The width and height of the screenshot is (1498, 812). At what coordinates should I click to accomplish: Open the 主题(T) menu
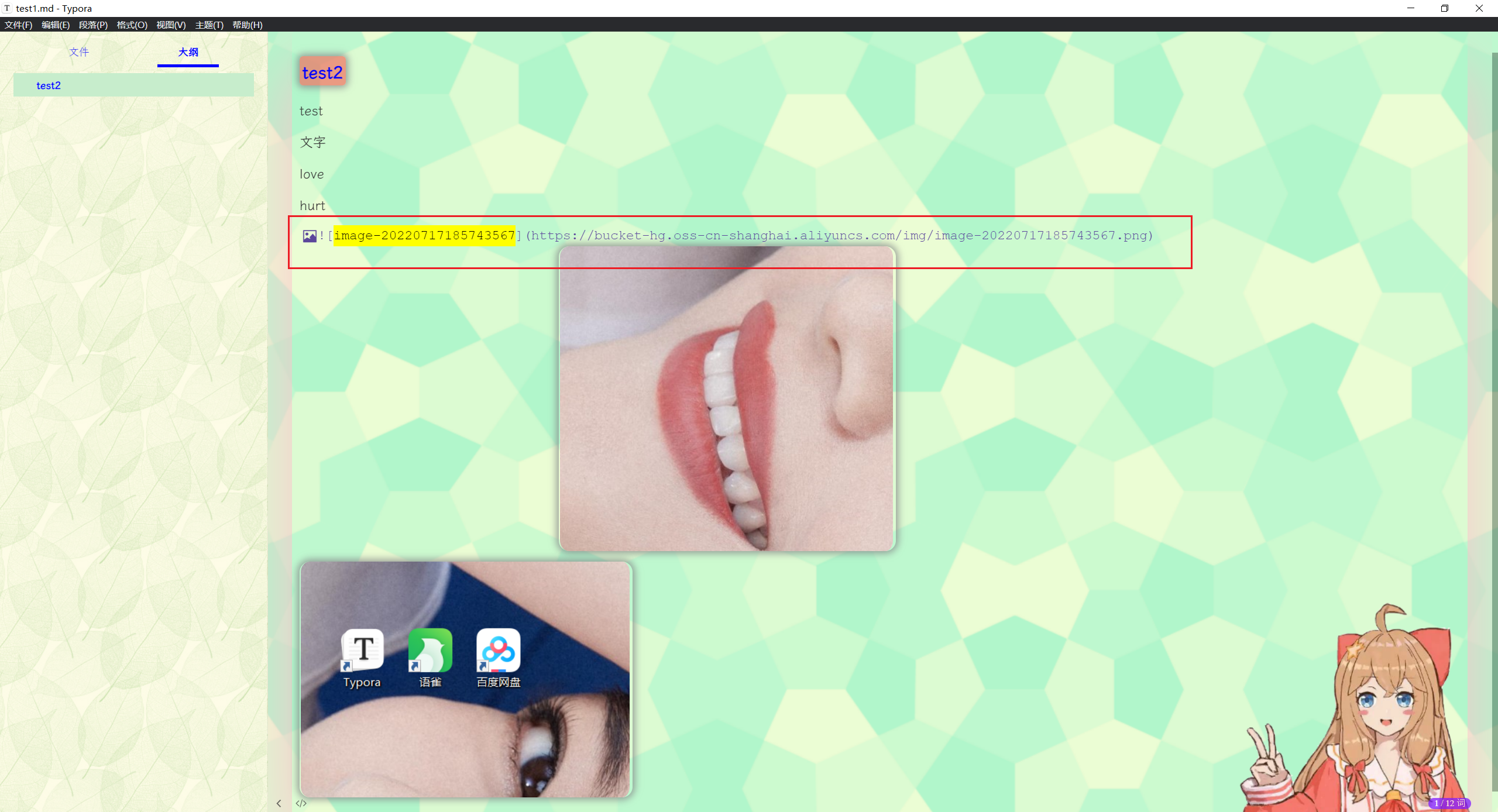click(209, 25)
